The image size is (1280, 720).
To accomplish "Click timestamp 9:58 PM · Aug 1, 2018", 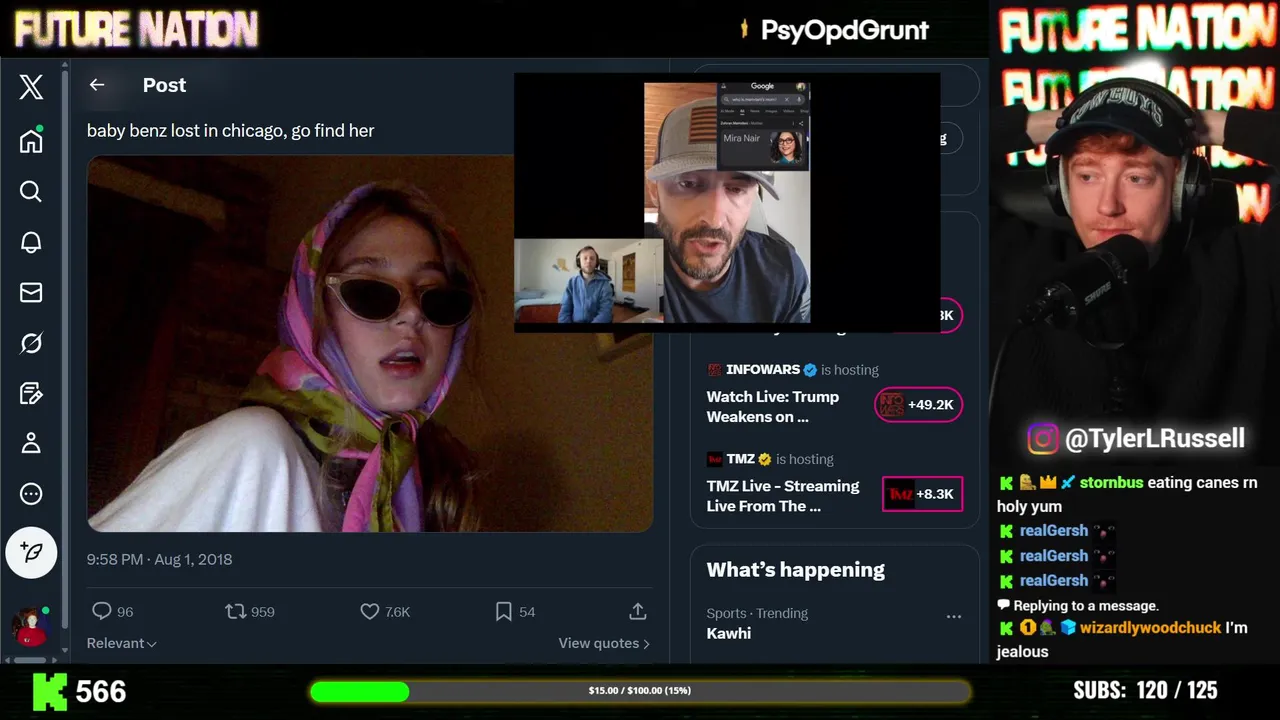I will (x=159, y=559).
